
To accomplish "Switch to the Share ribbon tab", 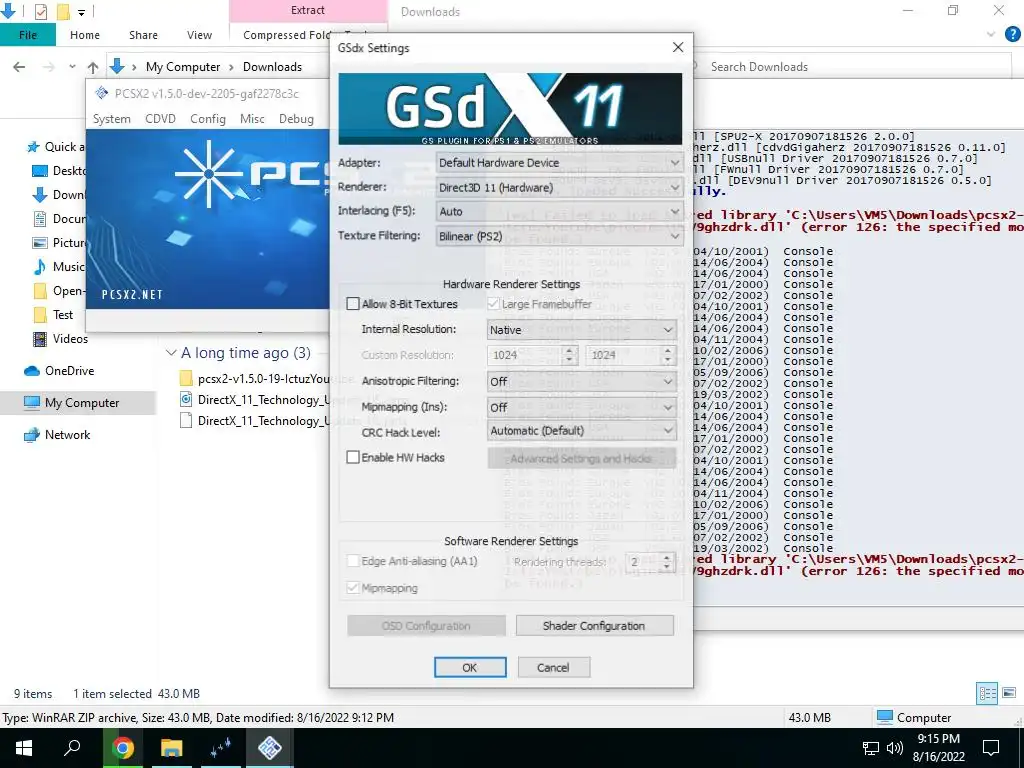I will click(143, 35).
